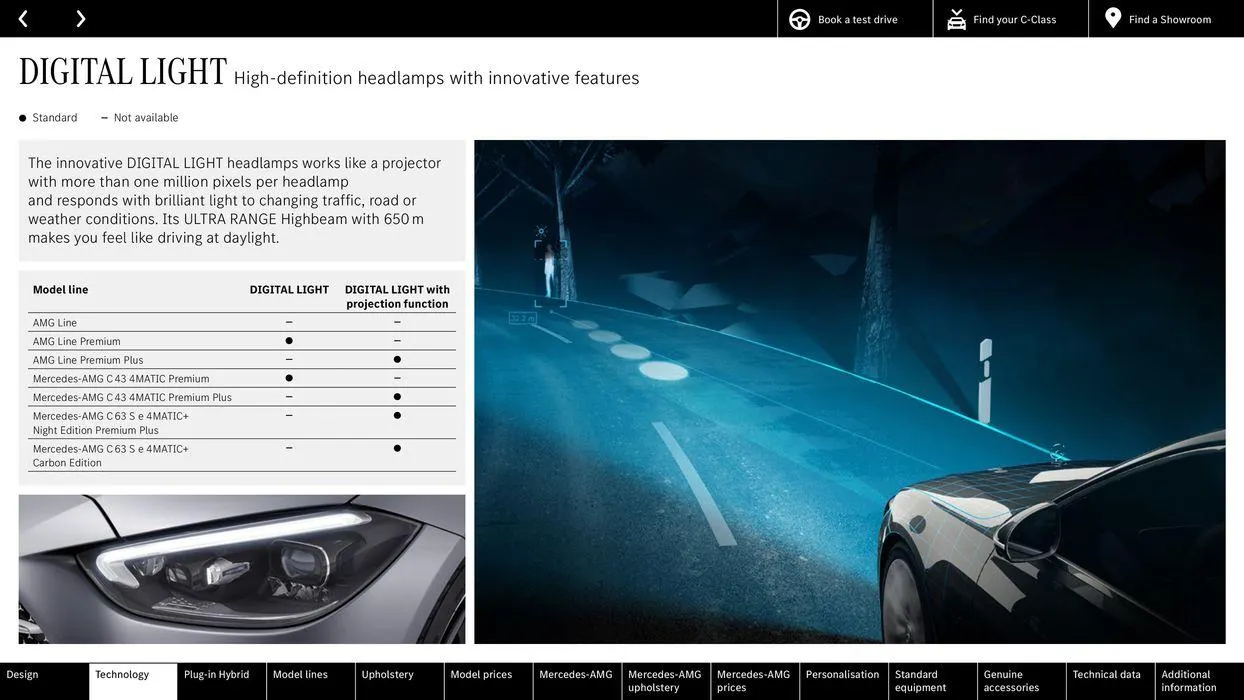
Task: Click the headlamp close-up photo
Action: (x=242, y=569)
